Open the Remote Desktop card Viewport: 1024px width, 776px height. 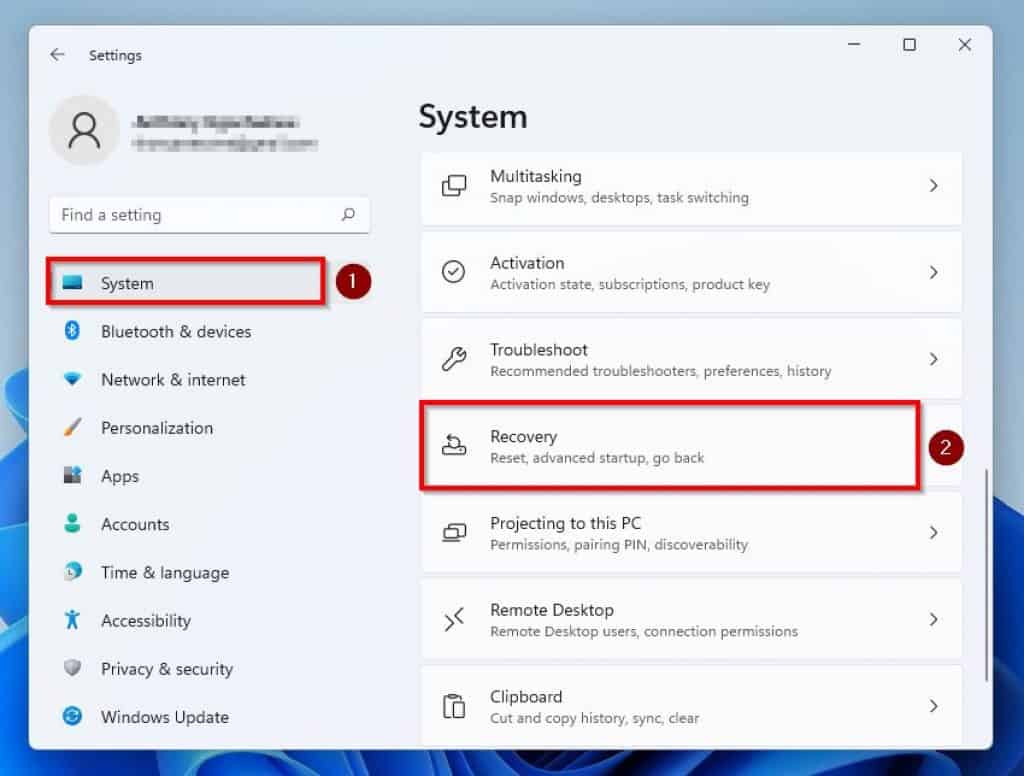point(692,620)
